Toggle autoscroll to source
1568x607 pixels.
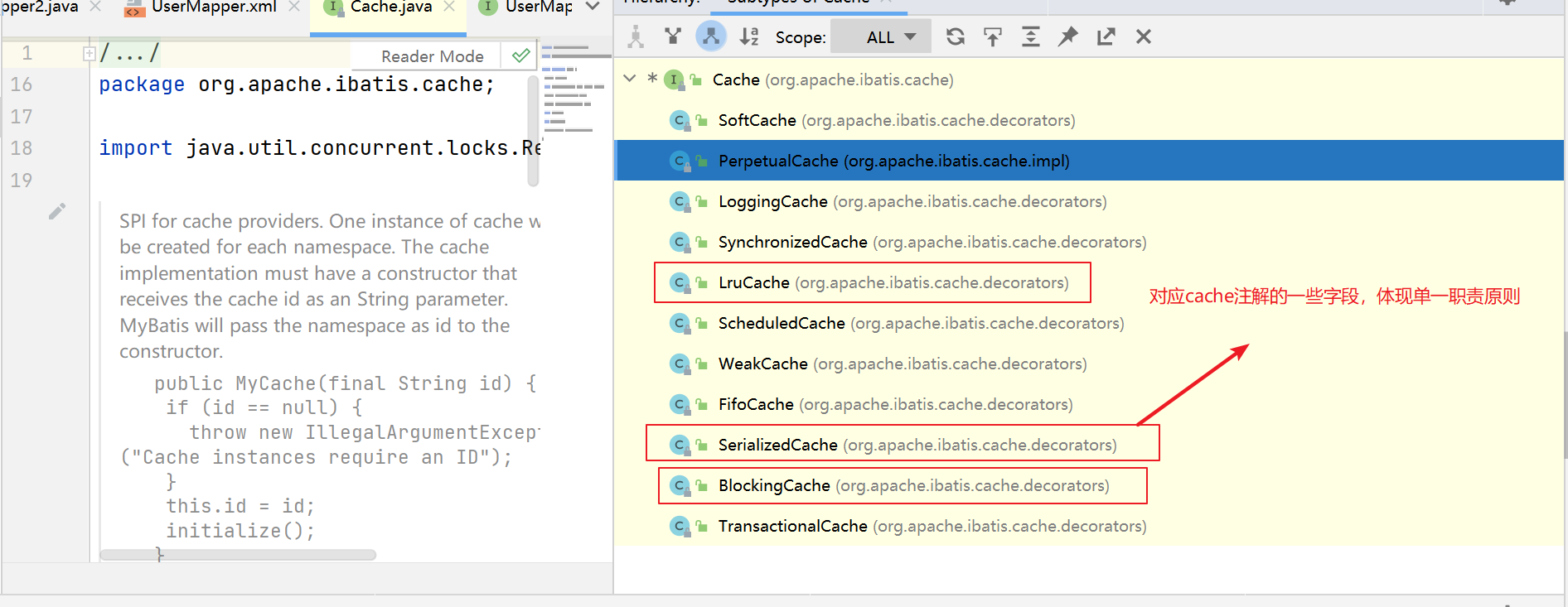point(993,36)
